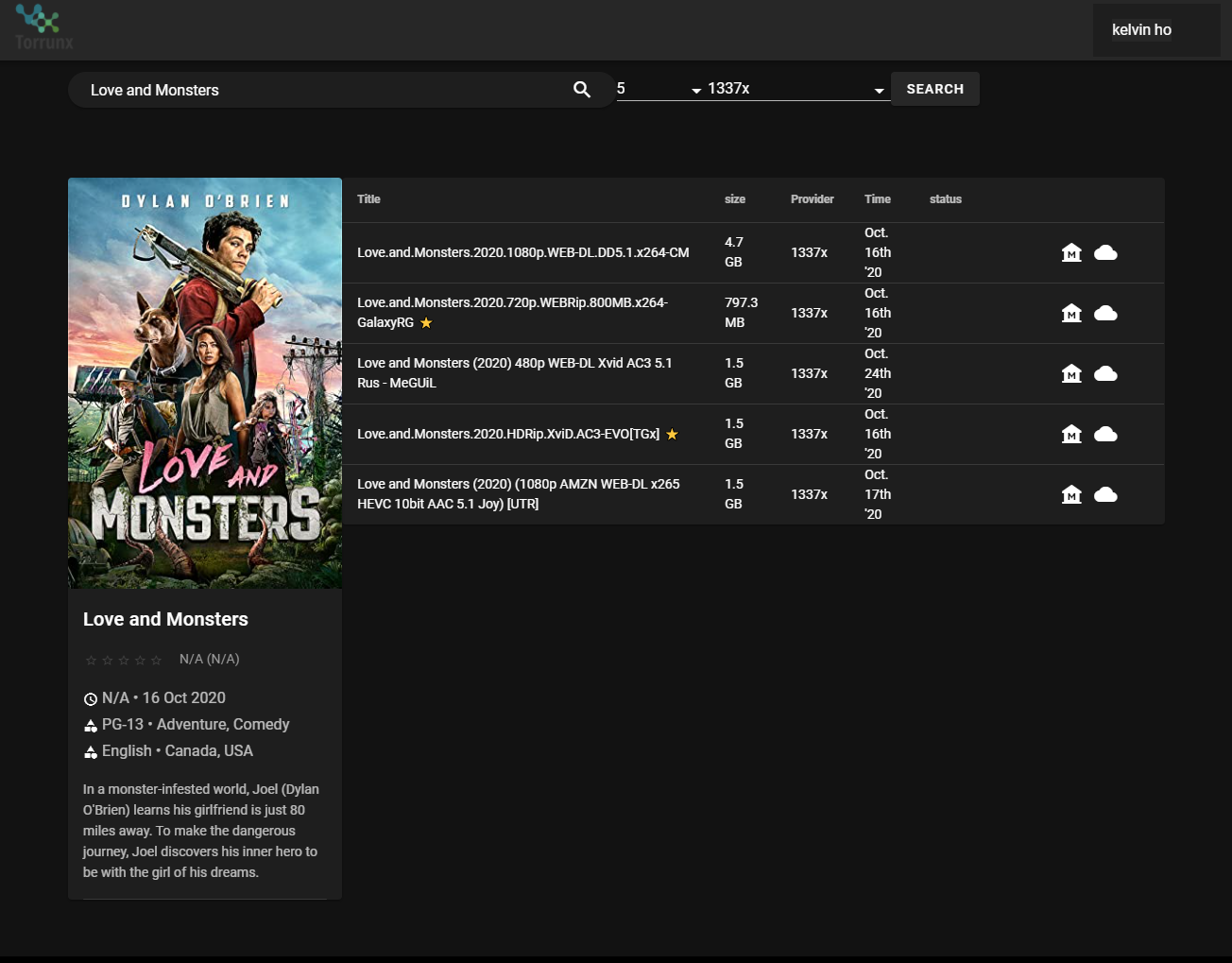
Task: Select the 480p WEB-DL Xvid AC3 title
Action: pyautogui.click(x=515, y=373)
